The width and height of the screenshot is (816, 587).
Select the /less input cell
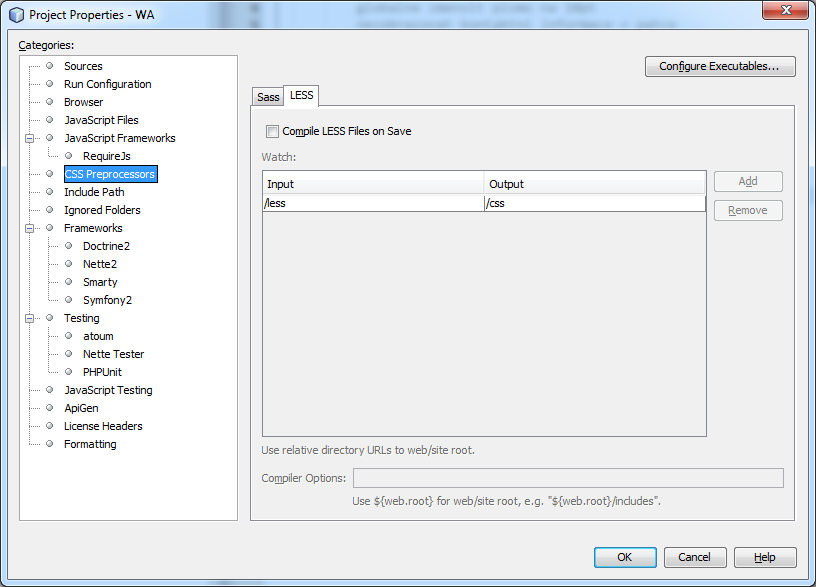click(x=373, y=203)
